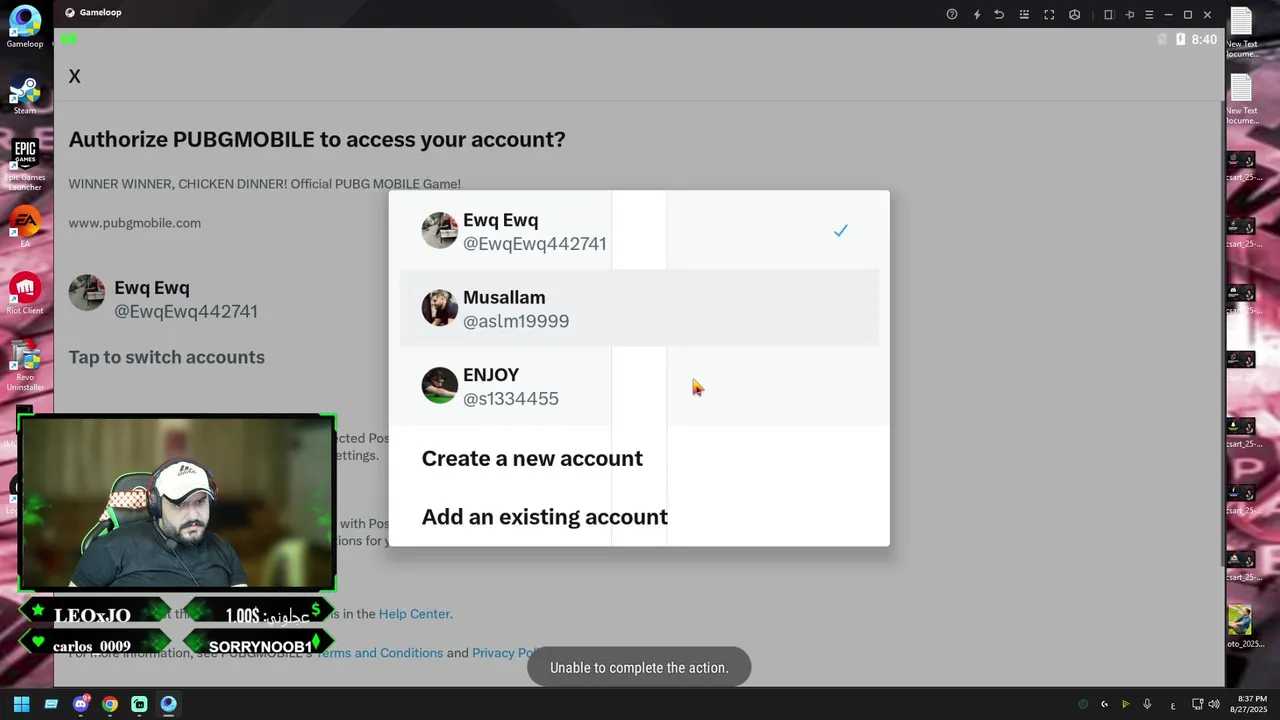This screenshot has width=1280, height=720.
Task: Click the 3D cube icon in title bar
Action: 1074,14
